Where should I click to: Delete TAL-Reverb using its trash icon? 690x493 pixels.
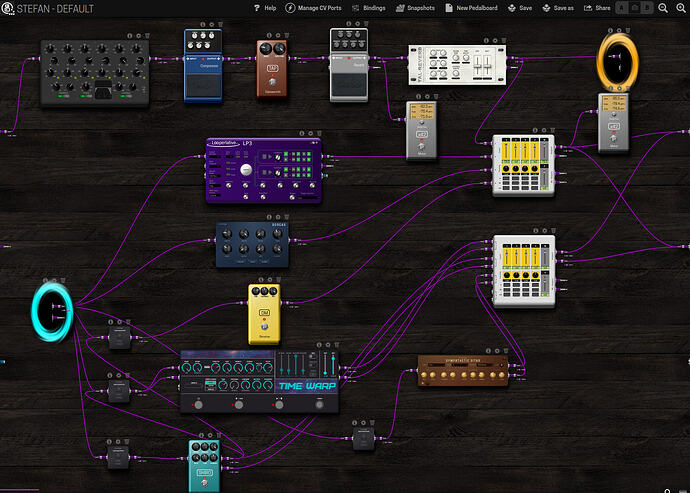click(504, 40)
